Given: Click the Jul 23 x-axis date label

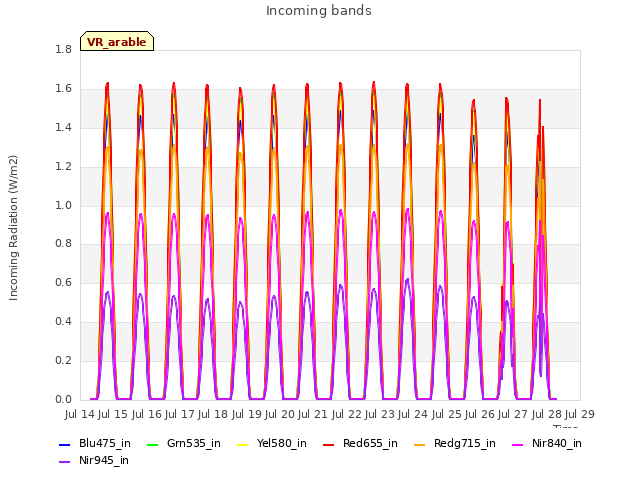Looking at the screenshot, I should (380, 414).
